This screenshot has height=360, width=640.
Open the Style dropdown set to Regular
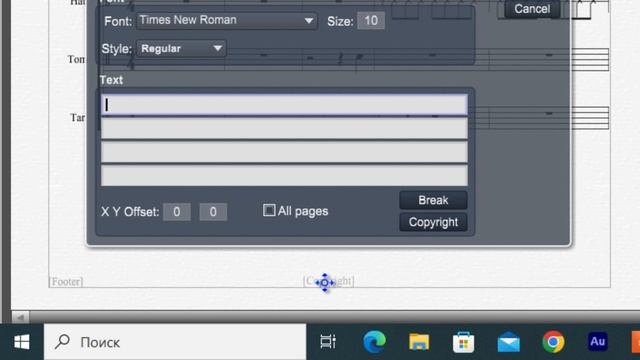tap(181, 49)
